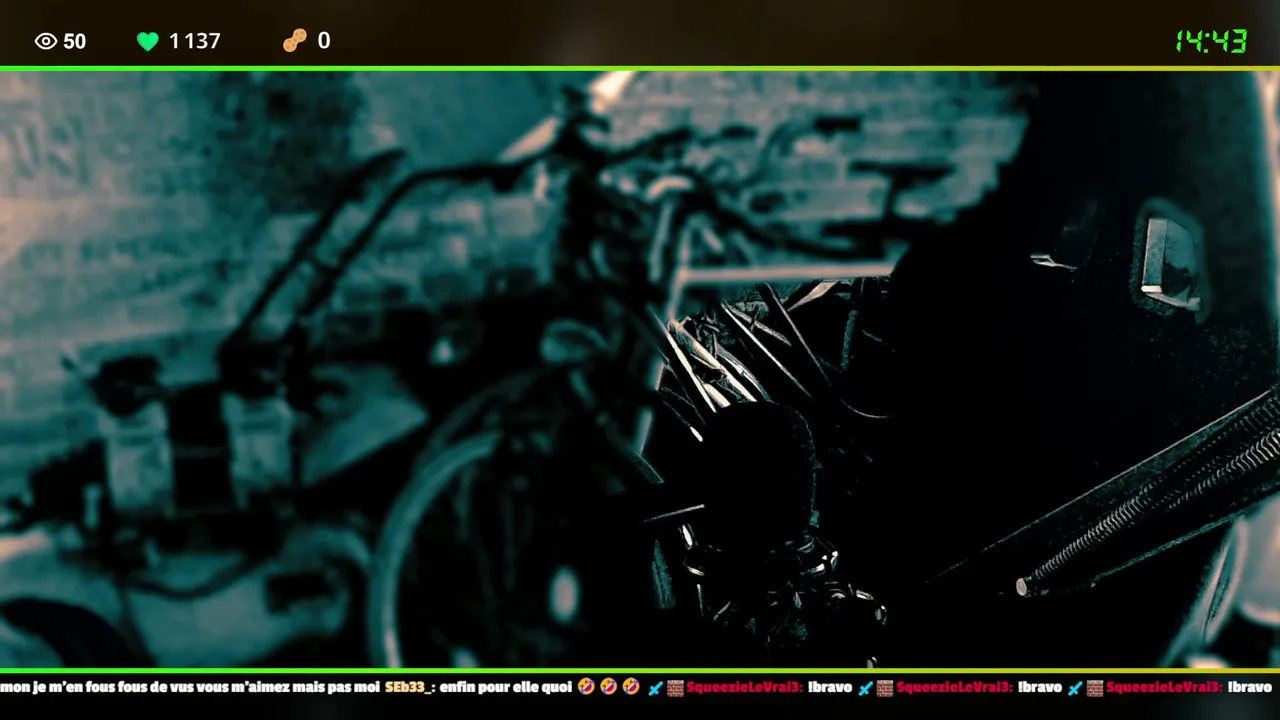The width and height of the screenshot is (1280, 720).
Task: Select the peanut count value 0
Action: (x=324, y=41)
